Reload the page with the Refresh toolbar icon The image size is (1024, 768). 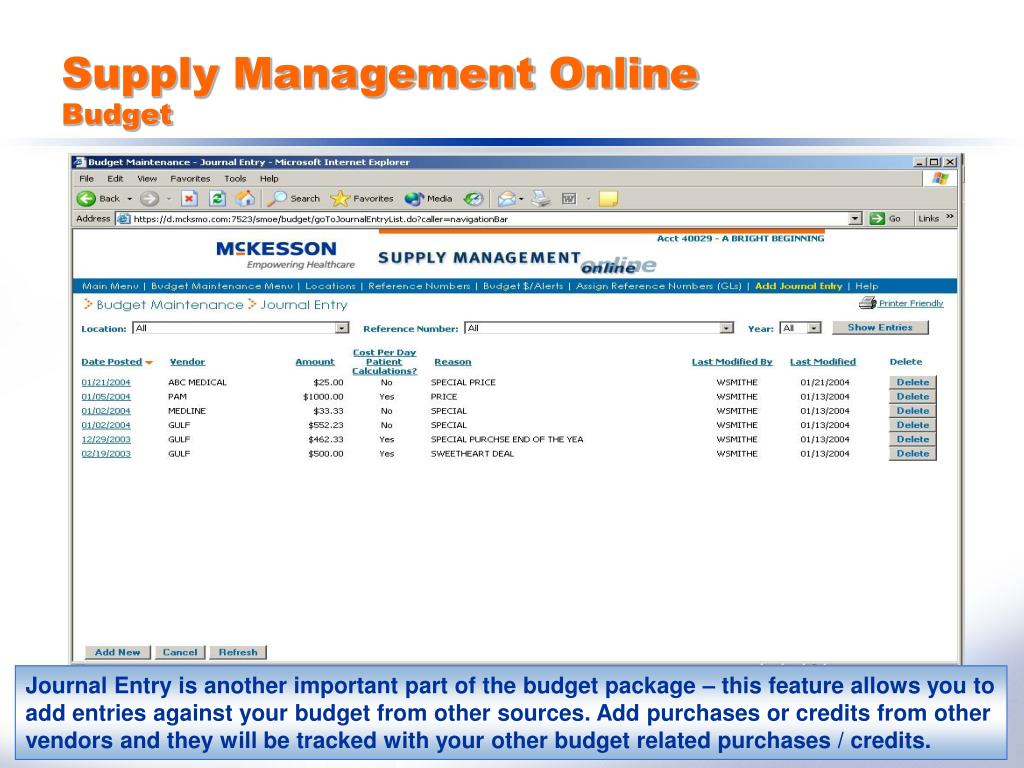[x=218, y=199]
